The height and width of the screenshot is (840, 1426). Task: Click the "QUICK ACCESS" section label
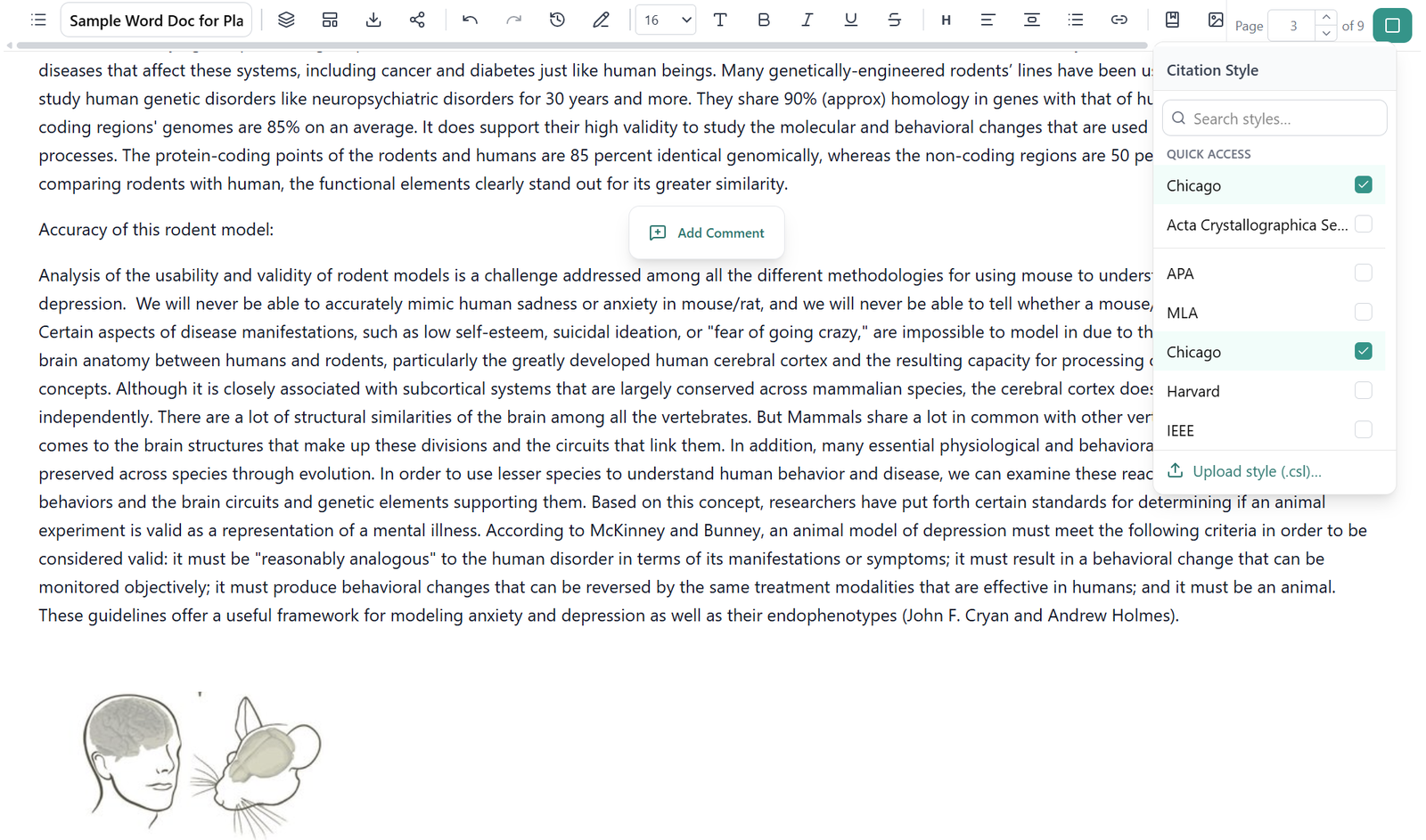tap(1209, 154)
